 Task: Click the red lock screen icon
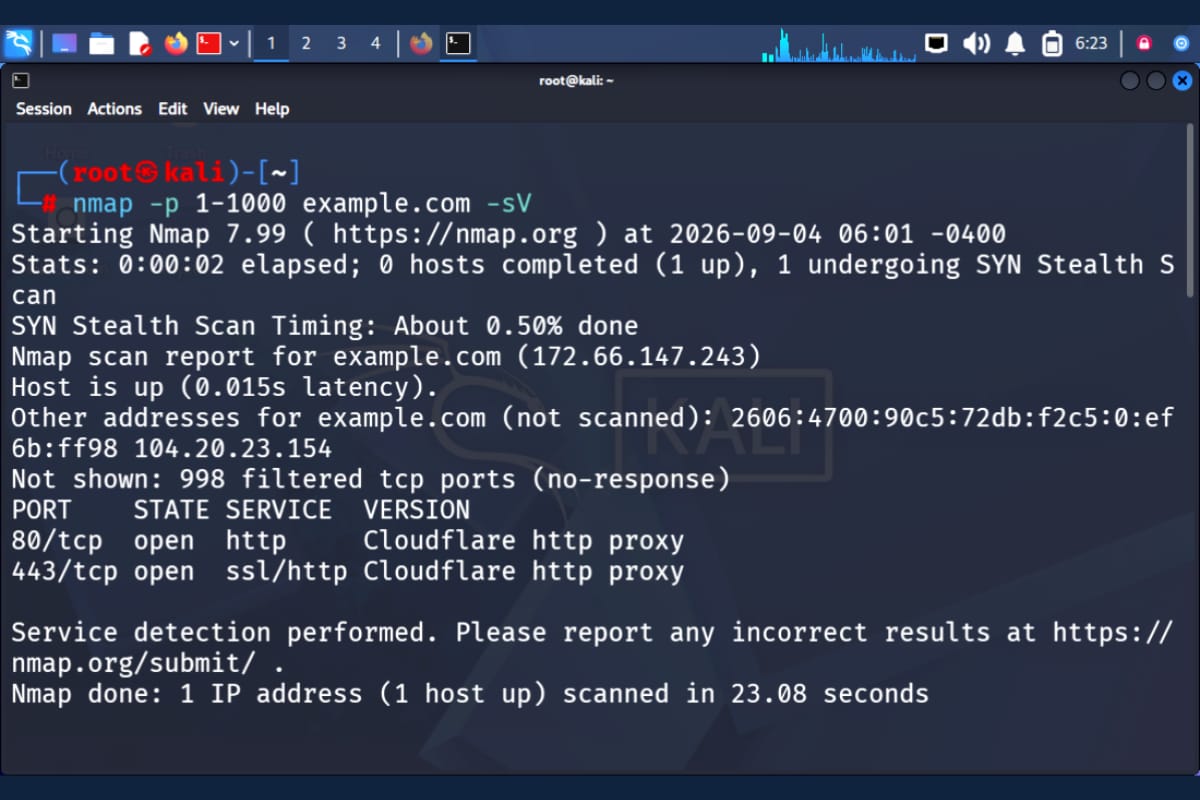click(1145, 43)
